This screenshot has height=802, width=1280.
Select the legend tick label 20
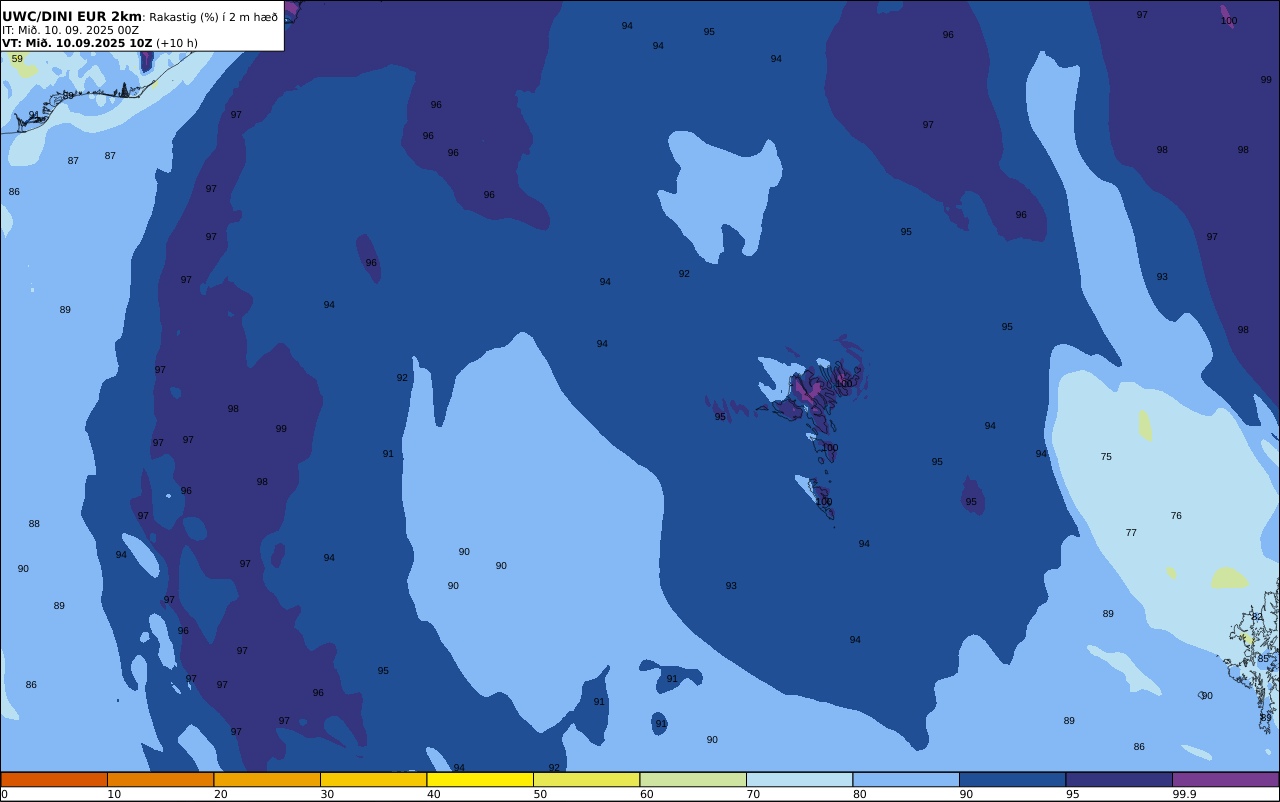click(220, 794)
